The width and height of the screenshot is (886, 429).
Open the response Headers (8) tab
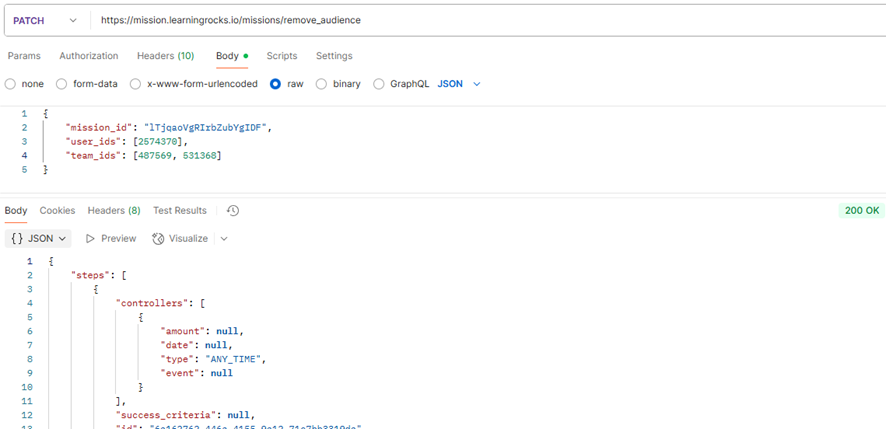click(114, 211)
